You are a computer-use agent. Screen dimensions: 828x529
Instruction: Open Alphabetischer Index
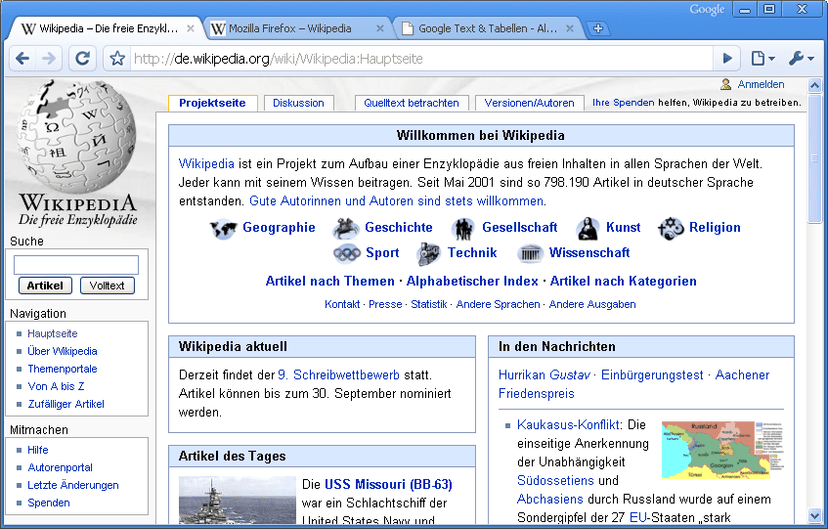(472, 281)
